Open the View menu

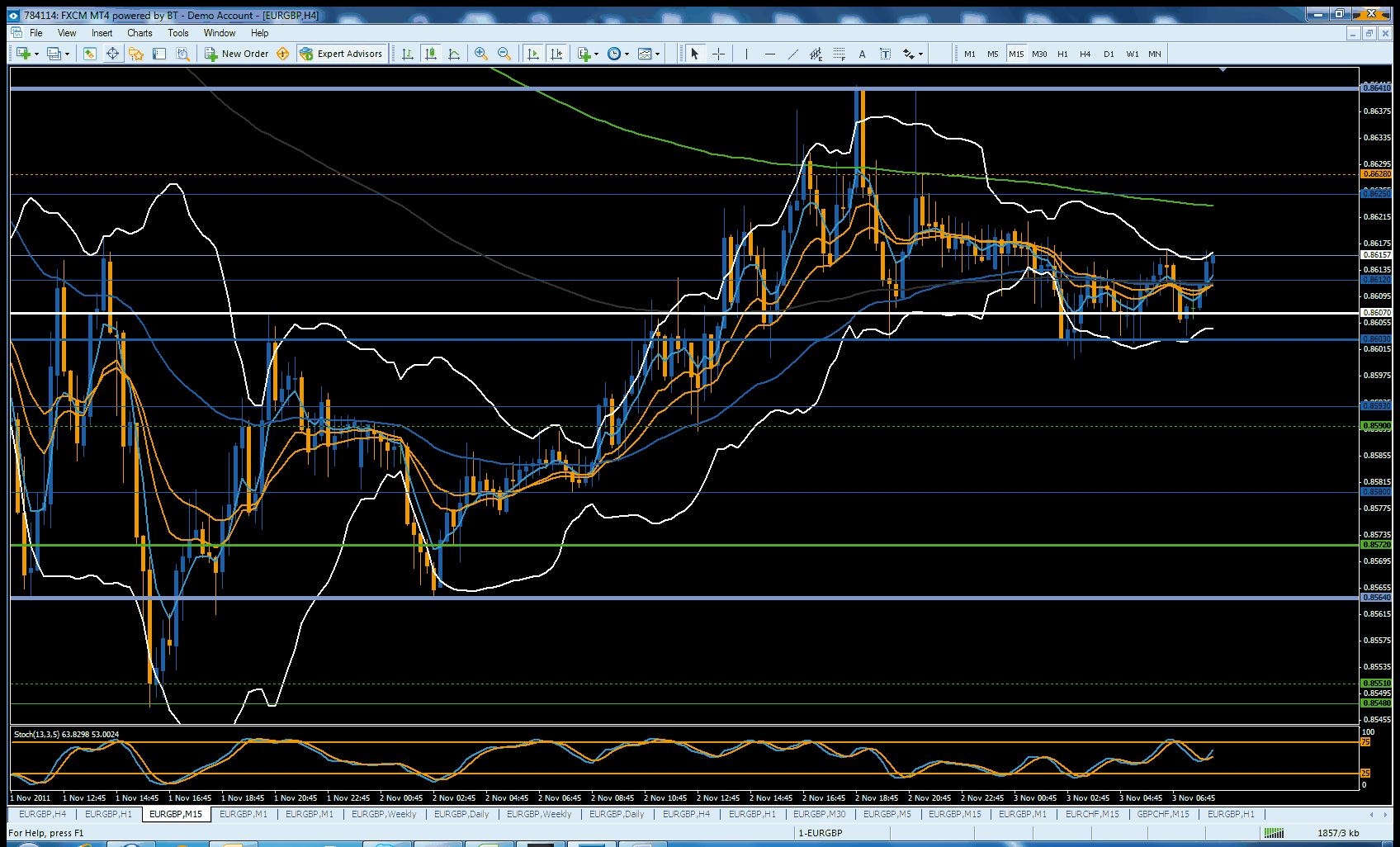pyautogui.click(x=67, y=33)
